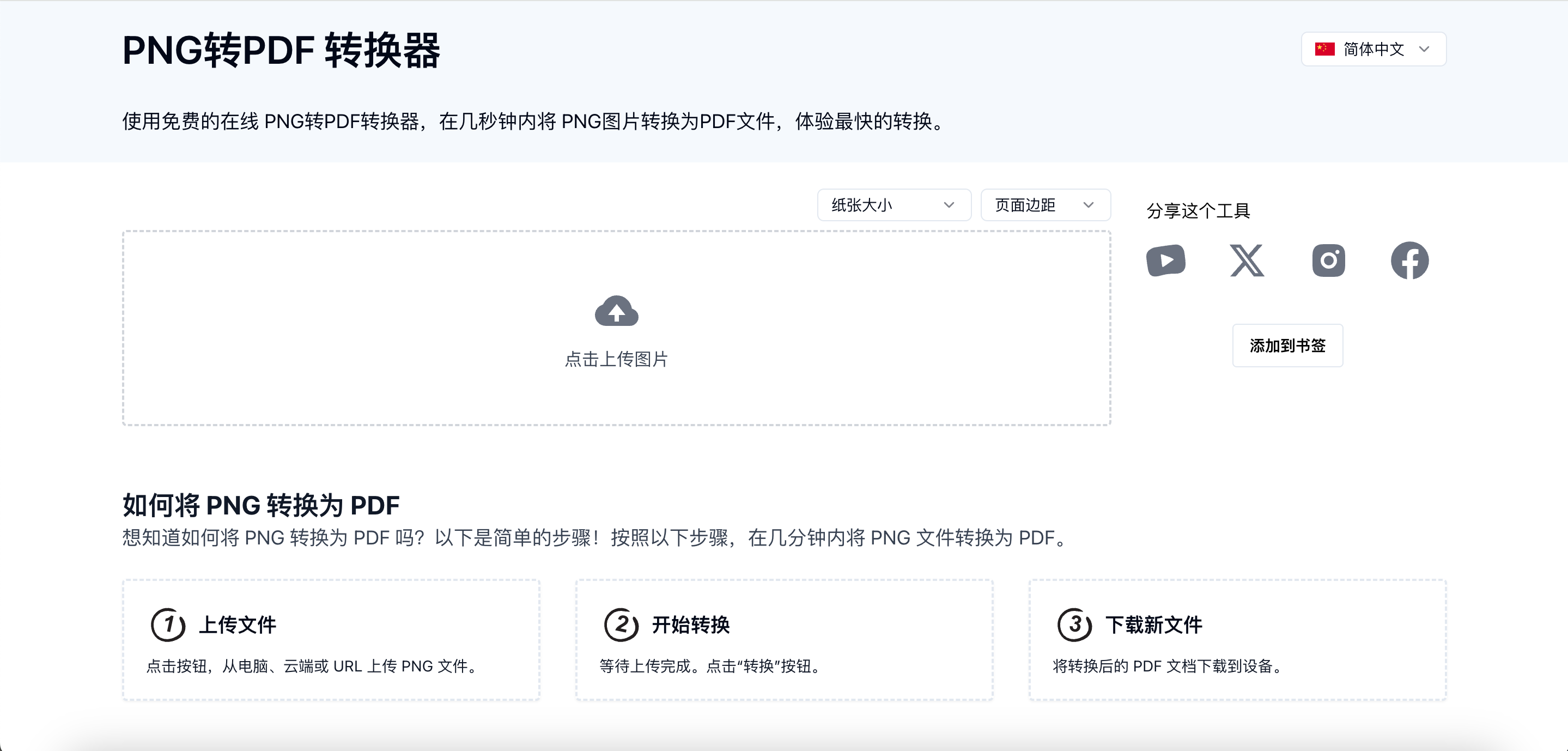Click the cloud upload icon
Viewport: 1568px width, 751px height.
pos(616,311)
